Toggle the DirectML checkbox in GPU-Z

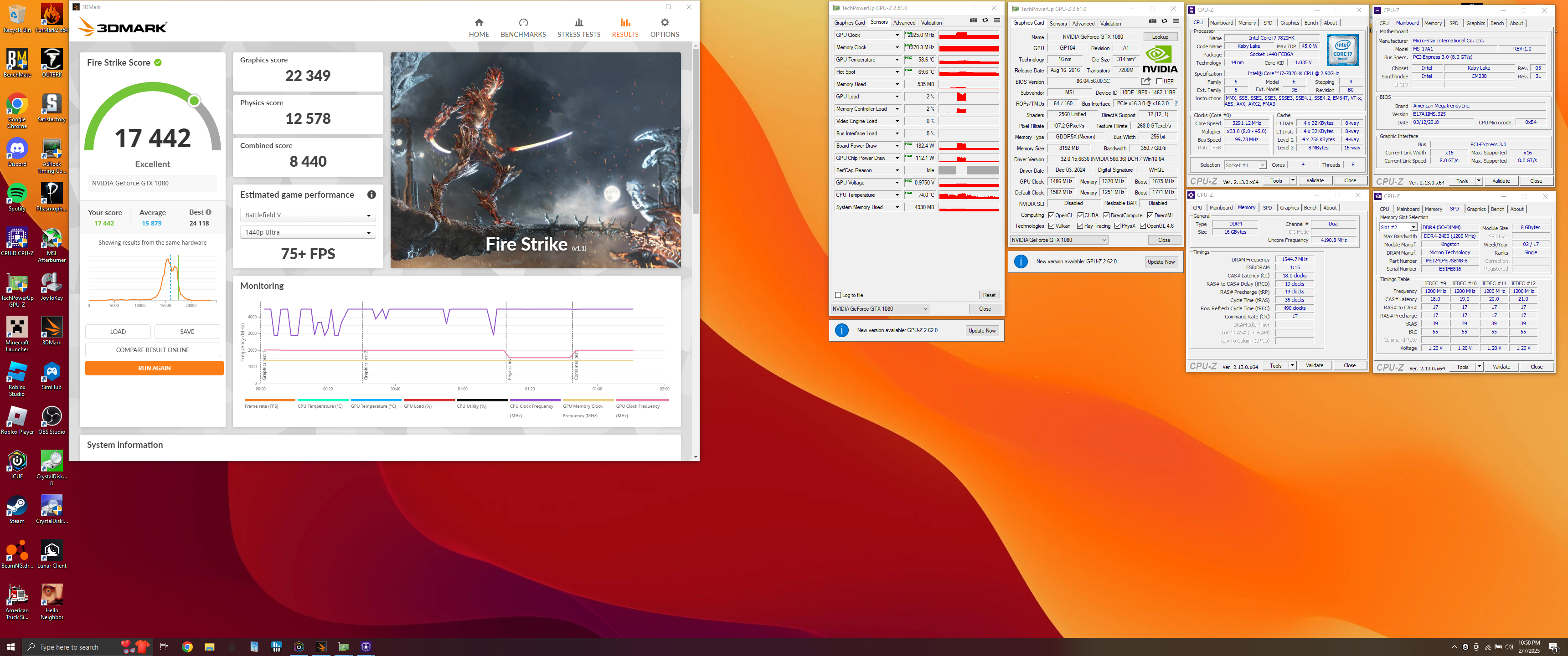(1150, 215)
